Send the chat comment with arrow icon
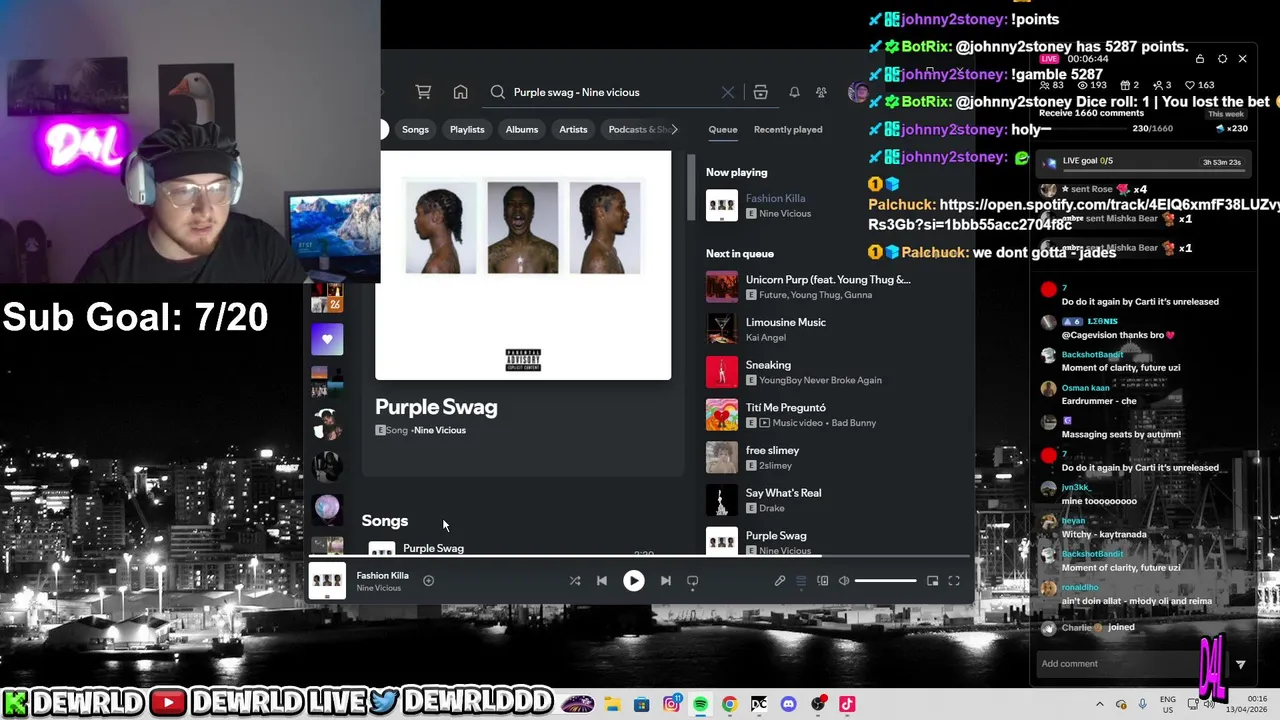1280x720 pixels. pos(1240,664)
